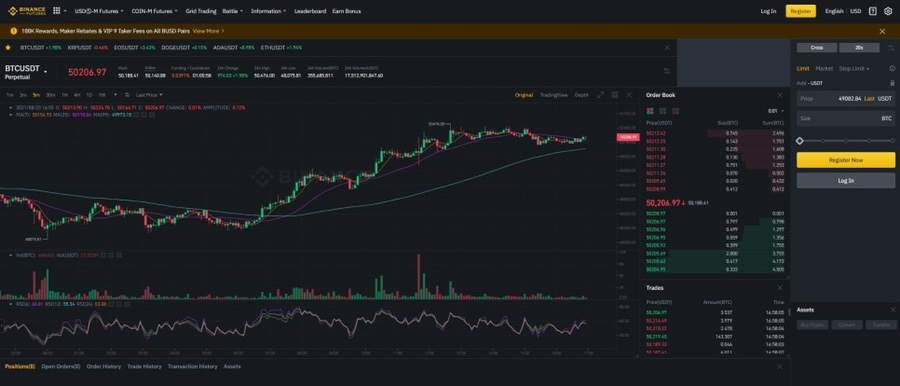Open the COIN-M Futures dropdown menu

pos(154,11)
